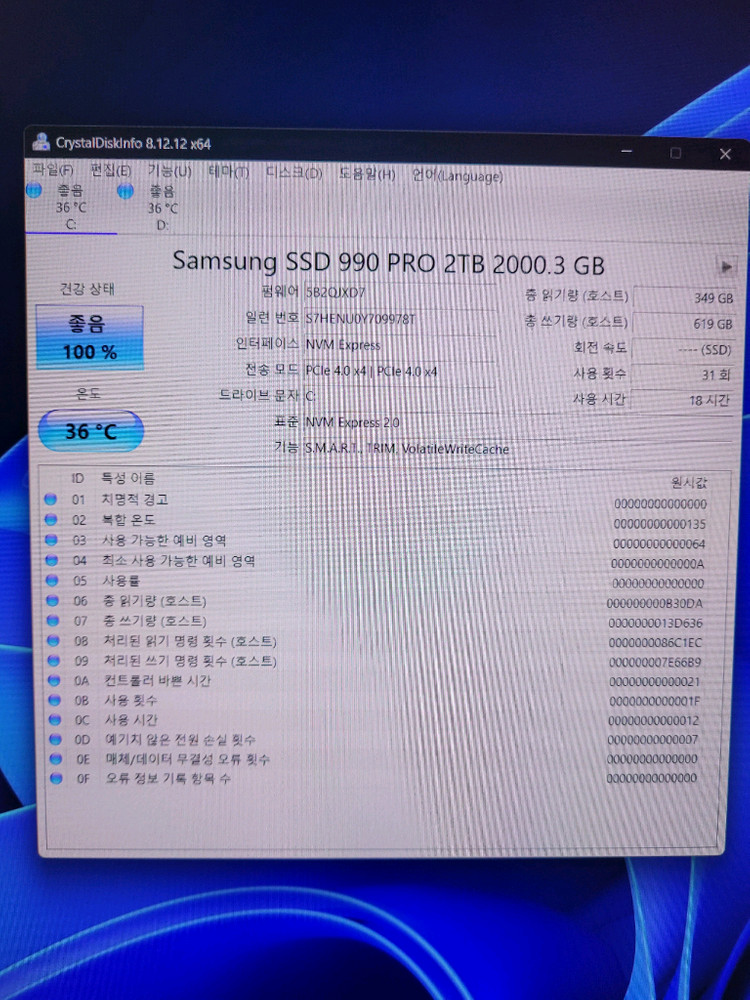Click the status dot for 0A 컨트롤러 바쁜 시간
Screen dimensions: 750x1000
tap(54, 680)
